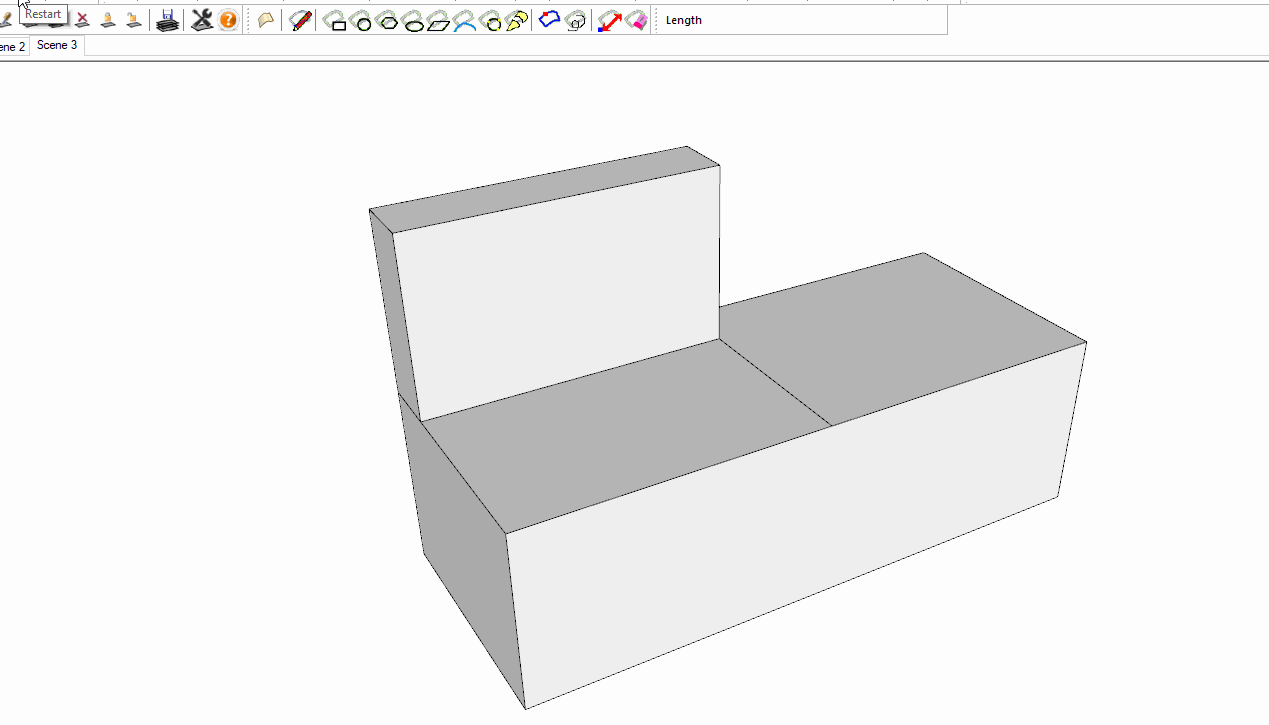Viewport: 1269px width, 725px height.
Task: Open the wrench and screwdriver settings icon
Action: coord(202,20)
